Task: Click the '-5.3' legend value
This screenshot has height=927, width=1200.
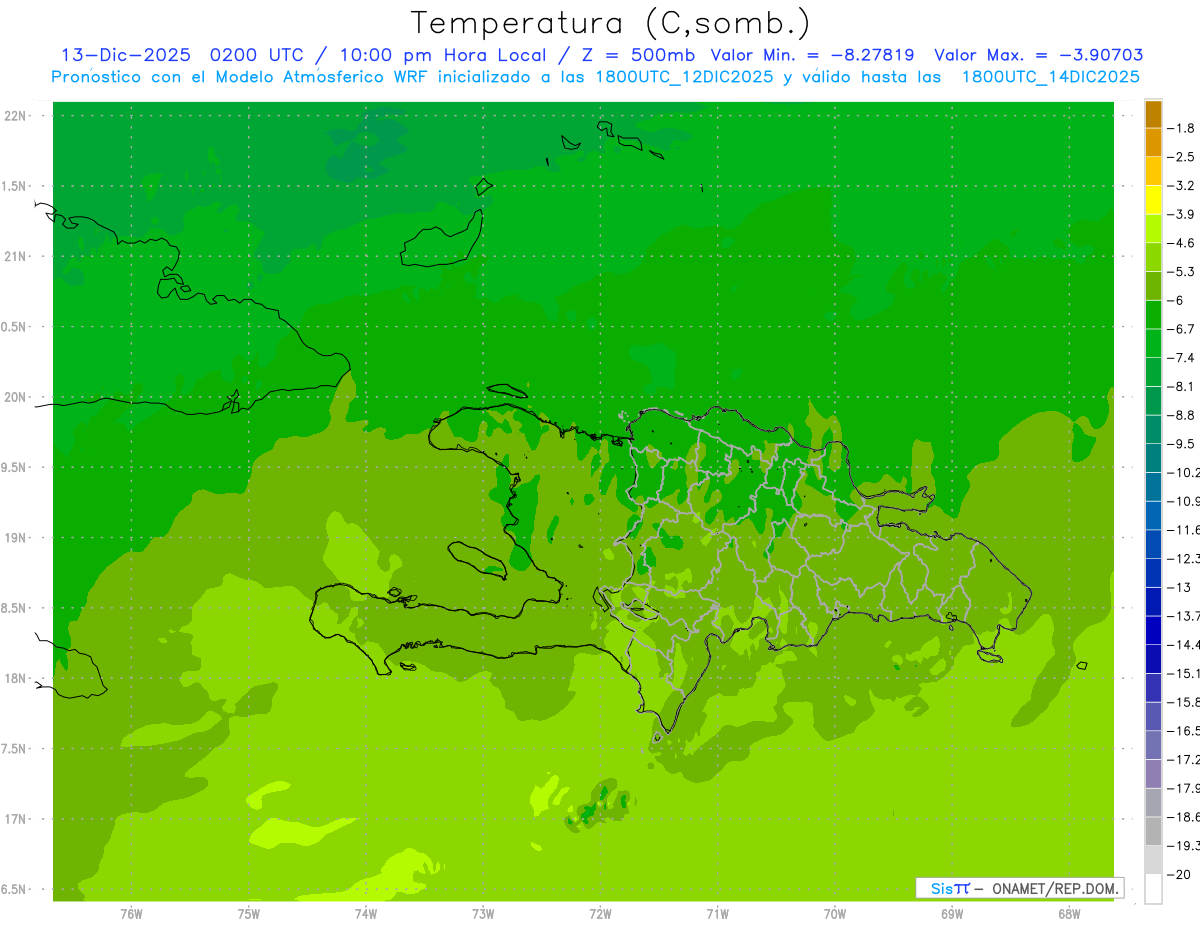Action: tap(1183, 272)
